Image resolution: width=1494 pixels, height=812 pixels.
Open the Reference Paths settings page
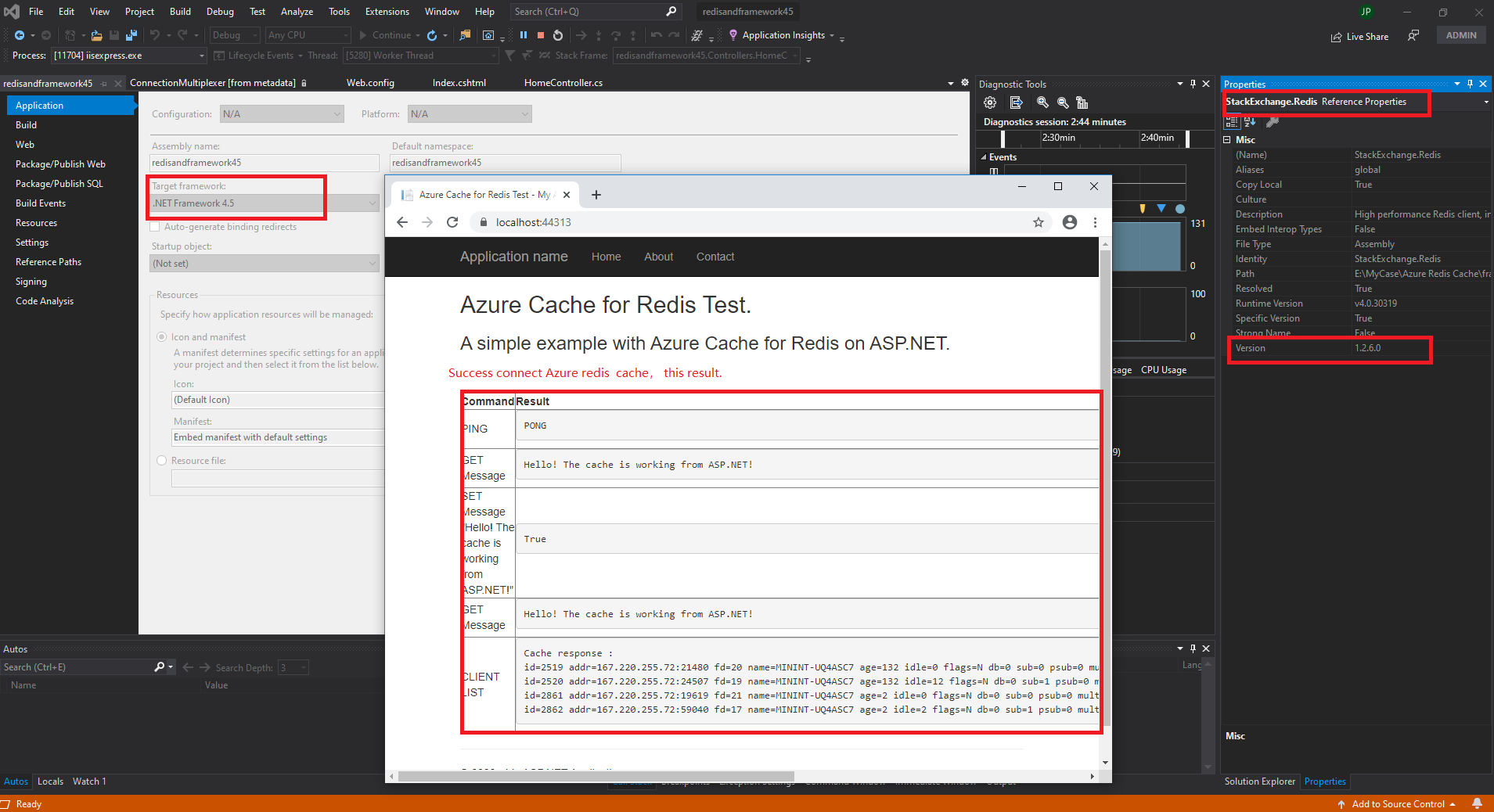pyautogui.click(x=49, y=262)
